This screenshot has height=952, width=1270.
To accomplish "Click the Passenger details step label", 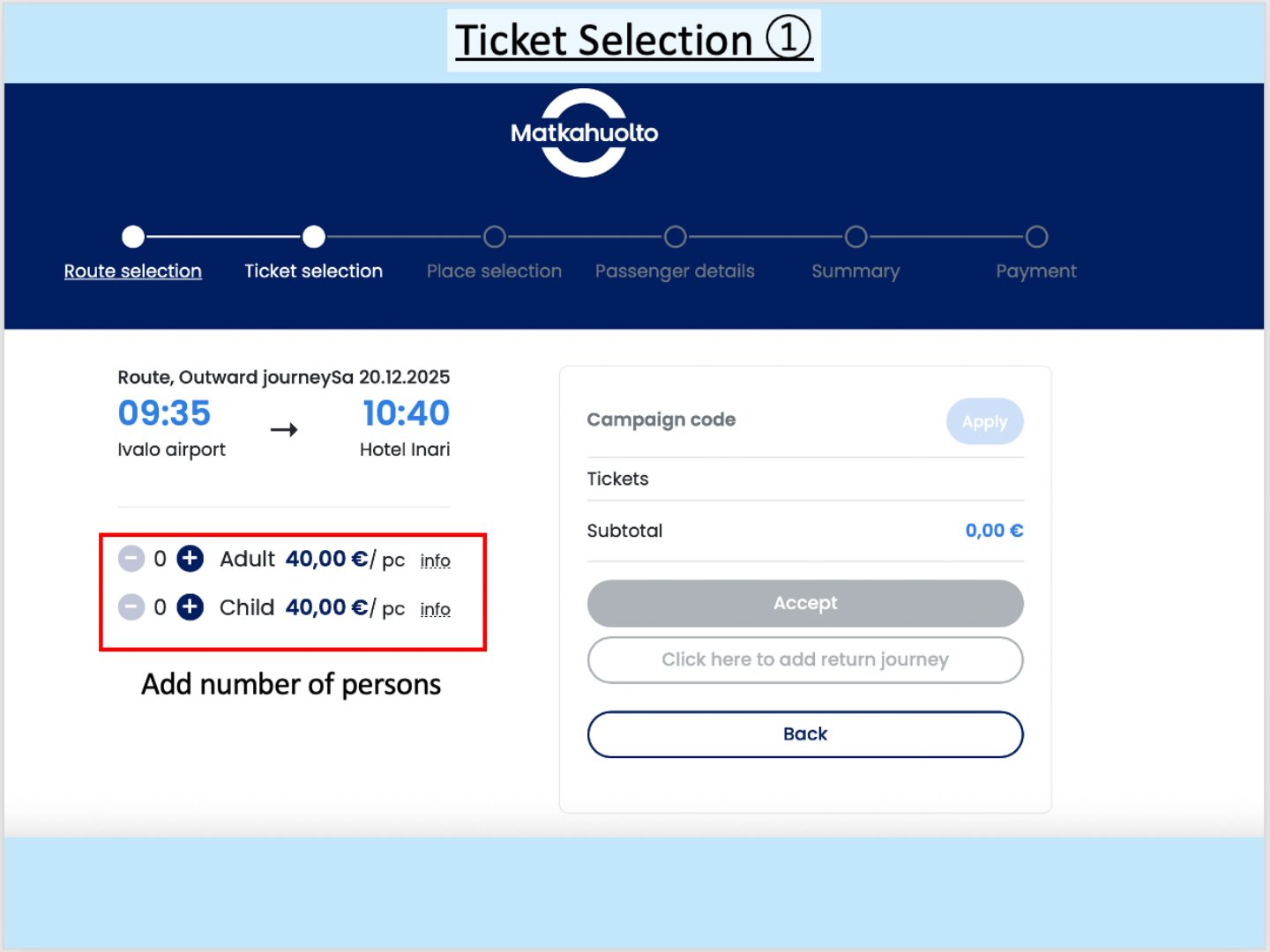I will [675, 271].
